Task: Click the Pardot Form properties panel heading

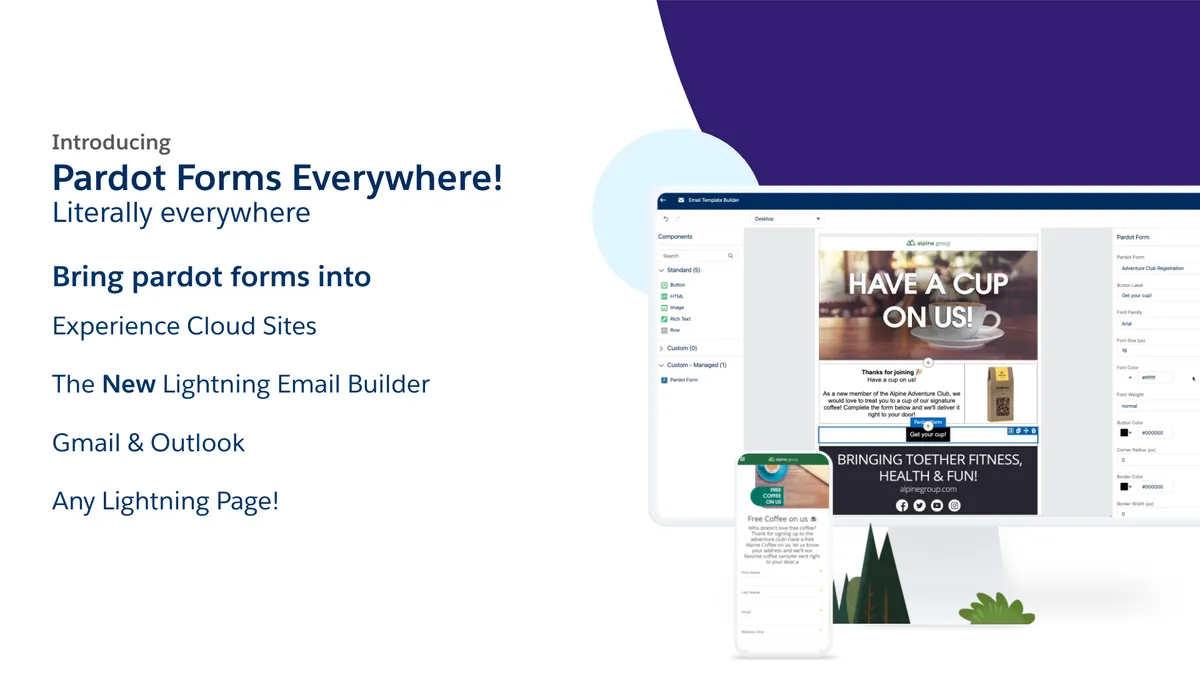Action: (1133, 237)
